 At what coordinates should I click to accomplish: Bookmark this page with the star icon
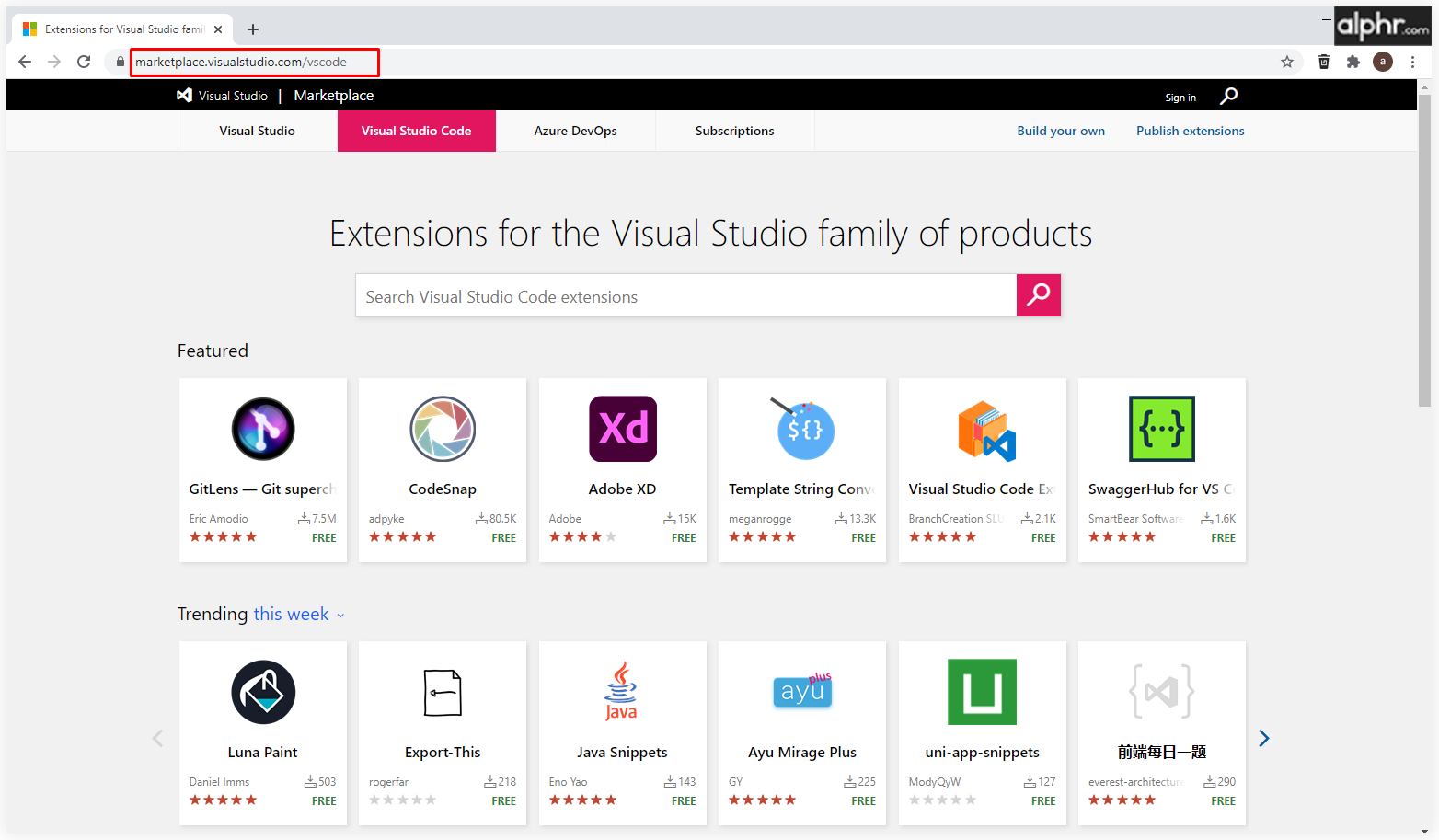tap(1287, 62)
